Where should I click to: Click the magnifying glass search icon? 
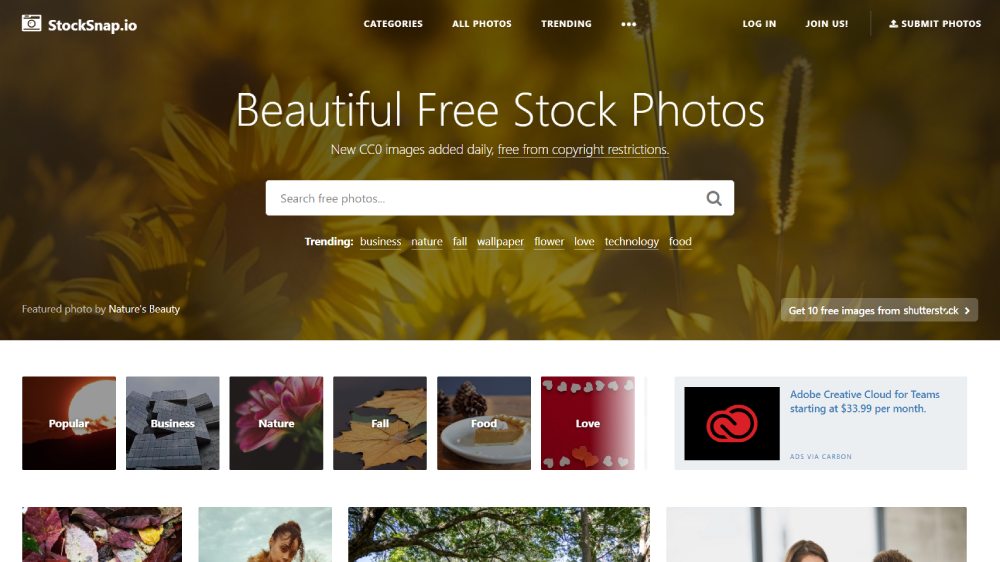(714, 198)
